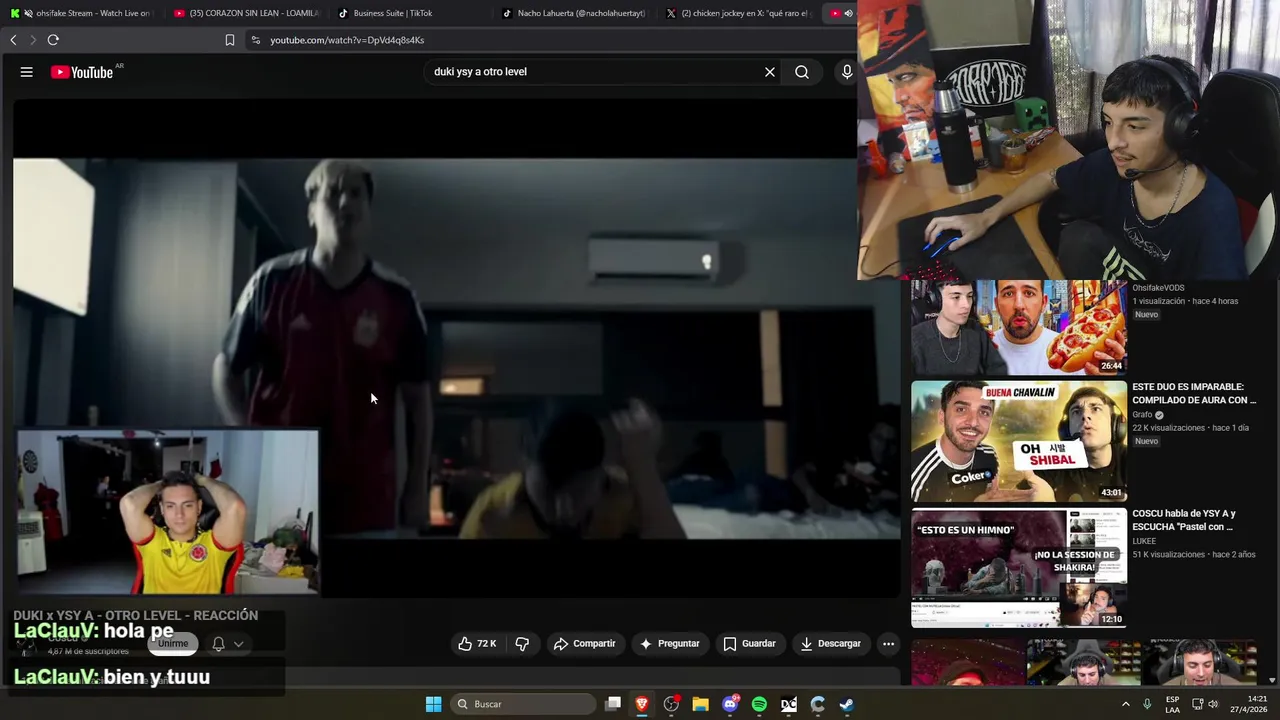Click the YouTube address bar URL

(x=347, y=40)
